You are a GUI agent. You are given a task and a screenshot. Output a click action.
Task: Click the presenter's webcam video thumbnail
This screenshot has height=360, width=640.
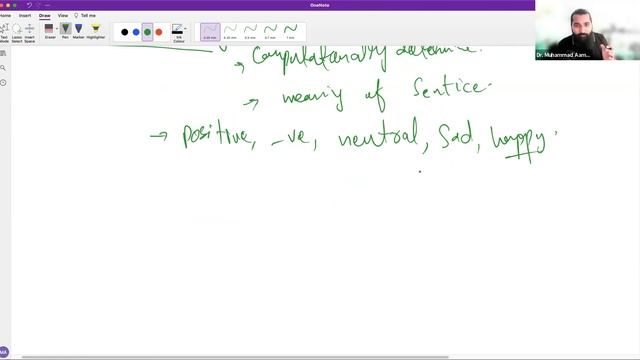pos(587,30)
